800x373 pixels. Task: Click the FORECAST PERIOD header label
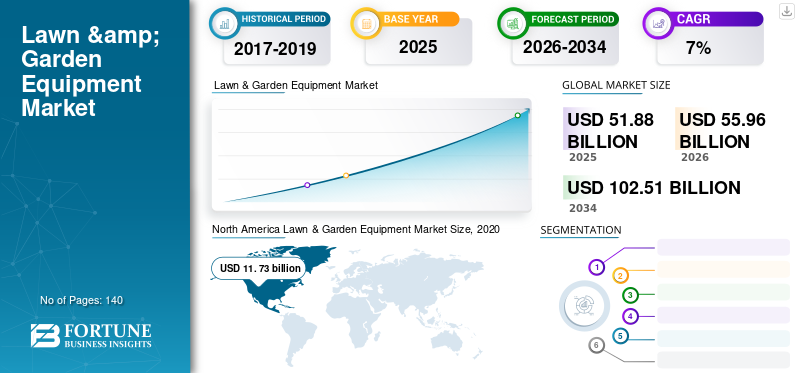tap(572, 19)
